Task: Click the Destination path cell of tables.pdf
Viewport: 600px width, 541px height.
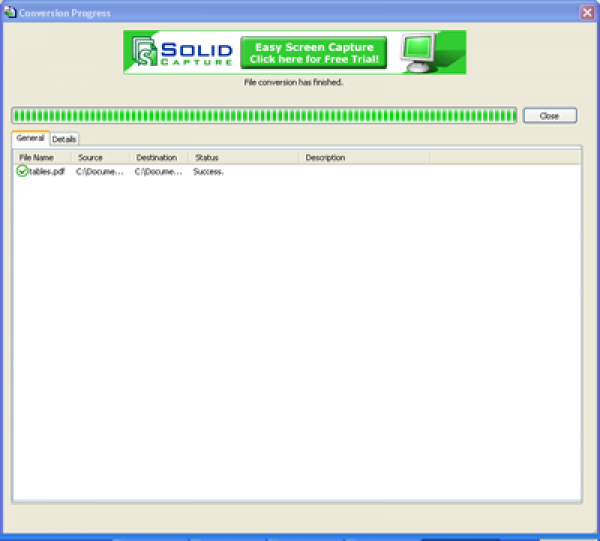Action: click(158, 171)
